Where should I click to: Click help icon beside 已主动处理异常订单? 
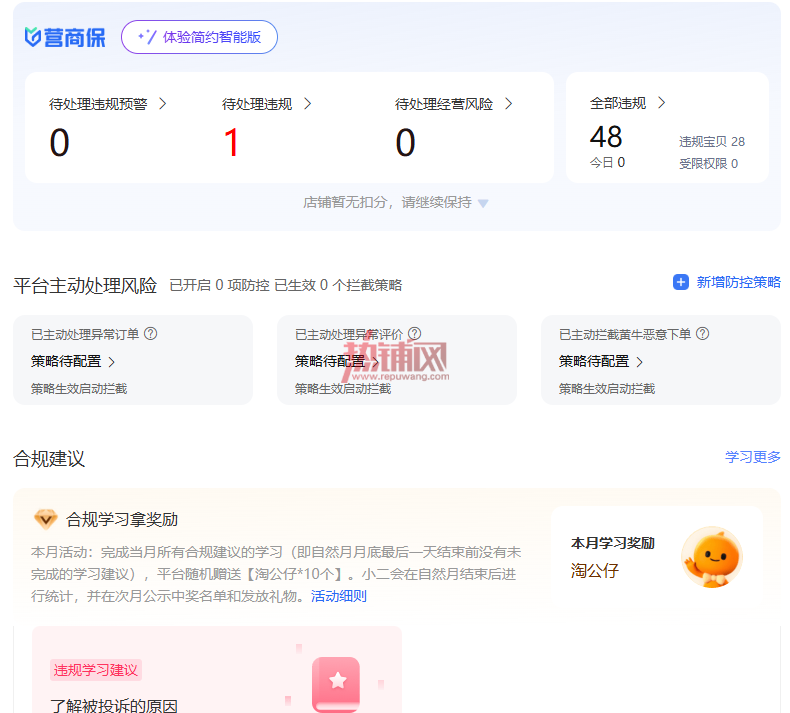[x=151, y=334]
